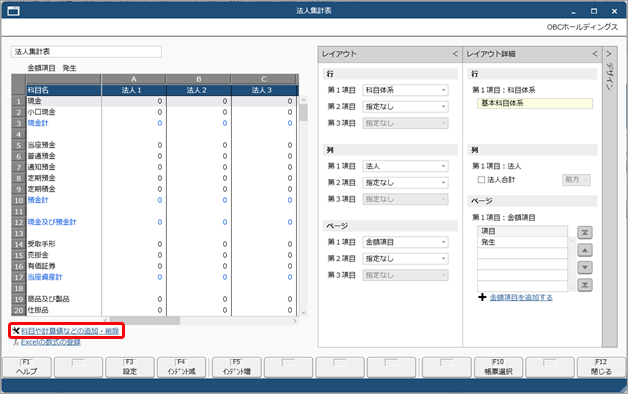Expand the デザイン side panel

click(x=609, y=54)
